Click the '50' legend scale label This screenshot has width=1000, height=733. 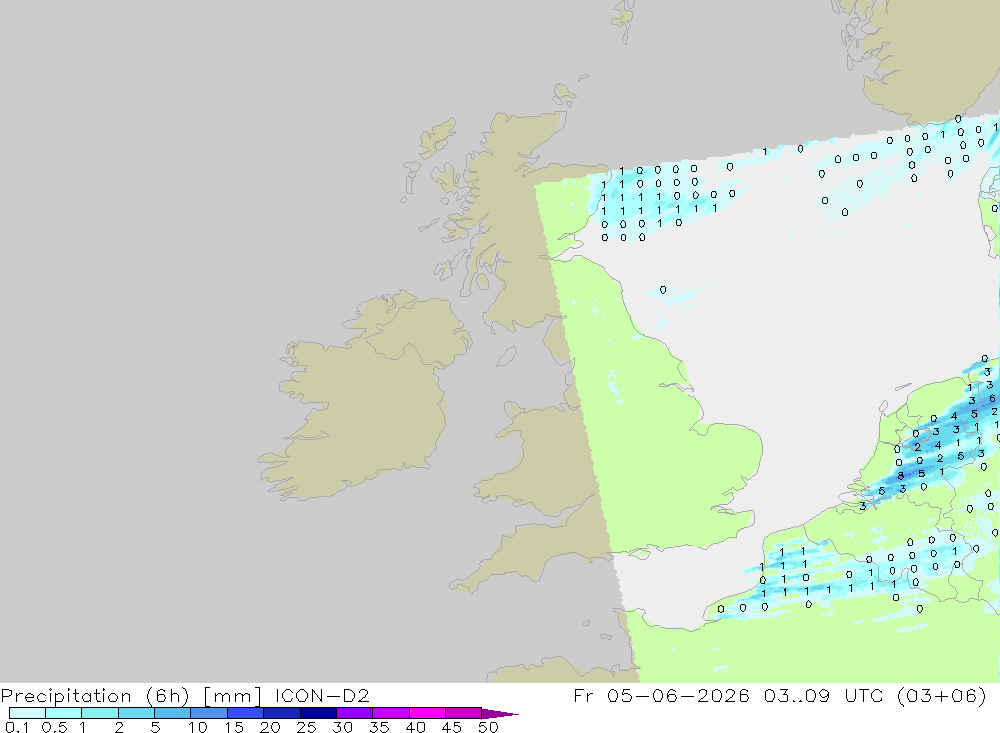489,727
